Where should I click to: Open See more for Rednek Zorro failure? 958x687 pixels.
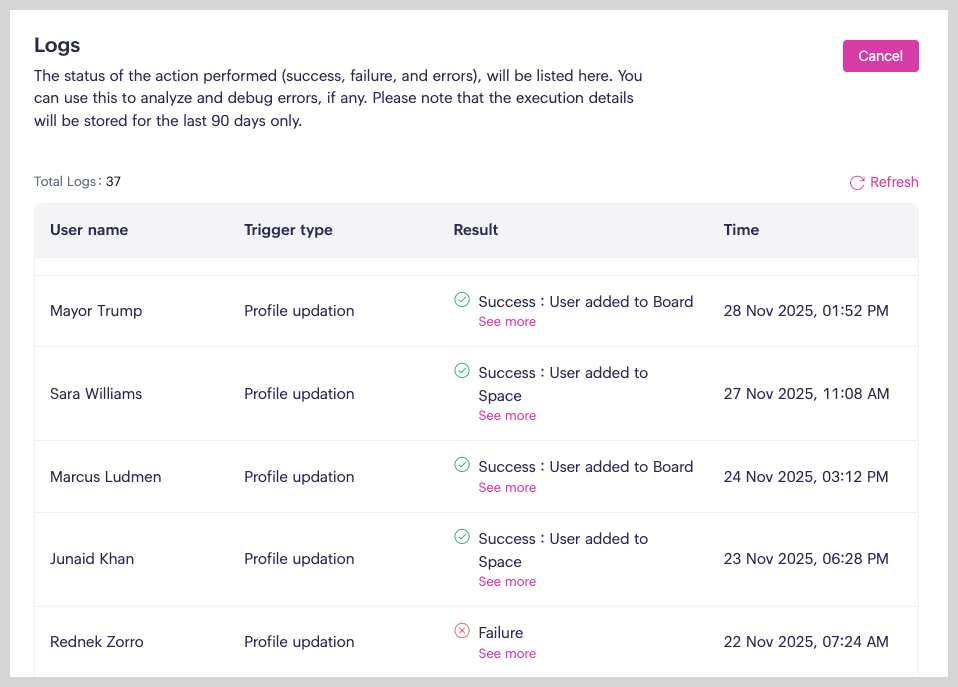507,654
